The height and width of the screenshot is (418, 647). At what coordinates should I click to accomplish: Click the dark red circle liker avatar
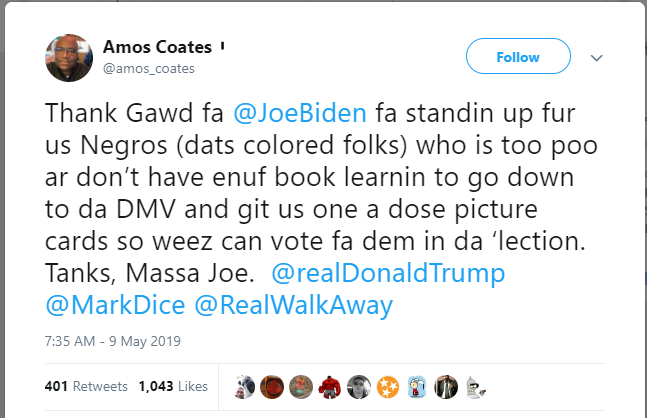point(272,386)
